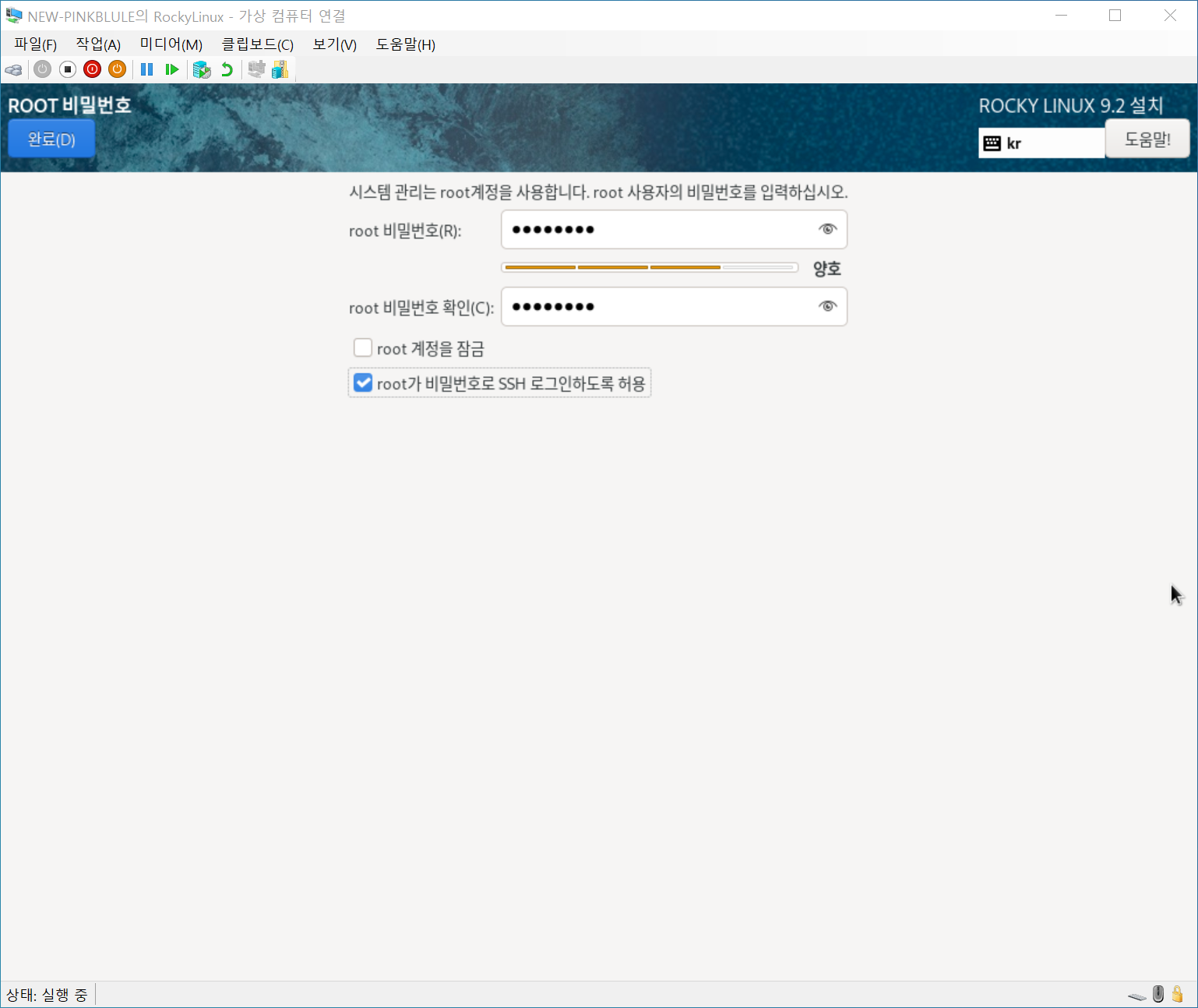Pause the virtual machine
This screenshot has width=1198, height=1008.
(146, 69)
